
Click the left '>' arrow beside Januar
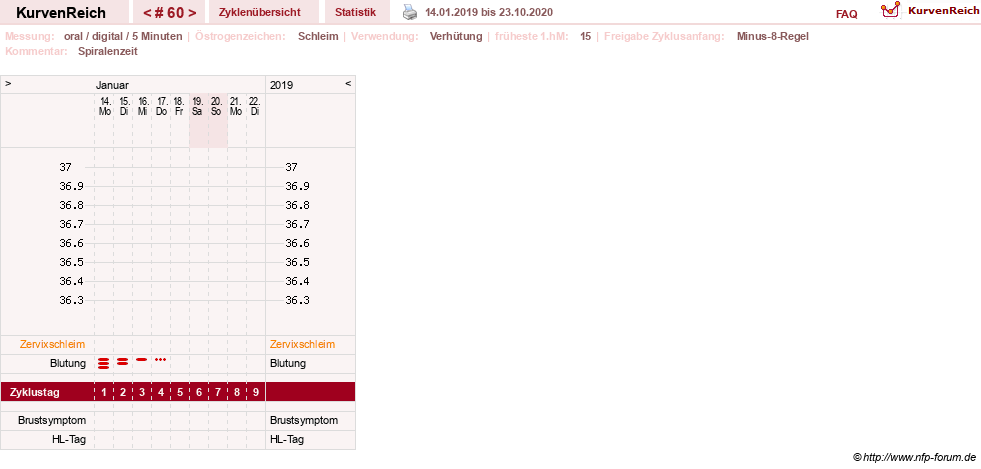(8, 83)
